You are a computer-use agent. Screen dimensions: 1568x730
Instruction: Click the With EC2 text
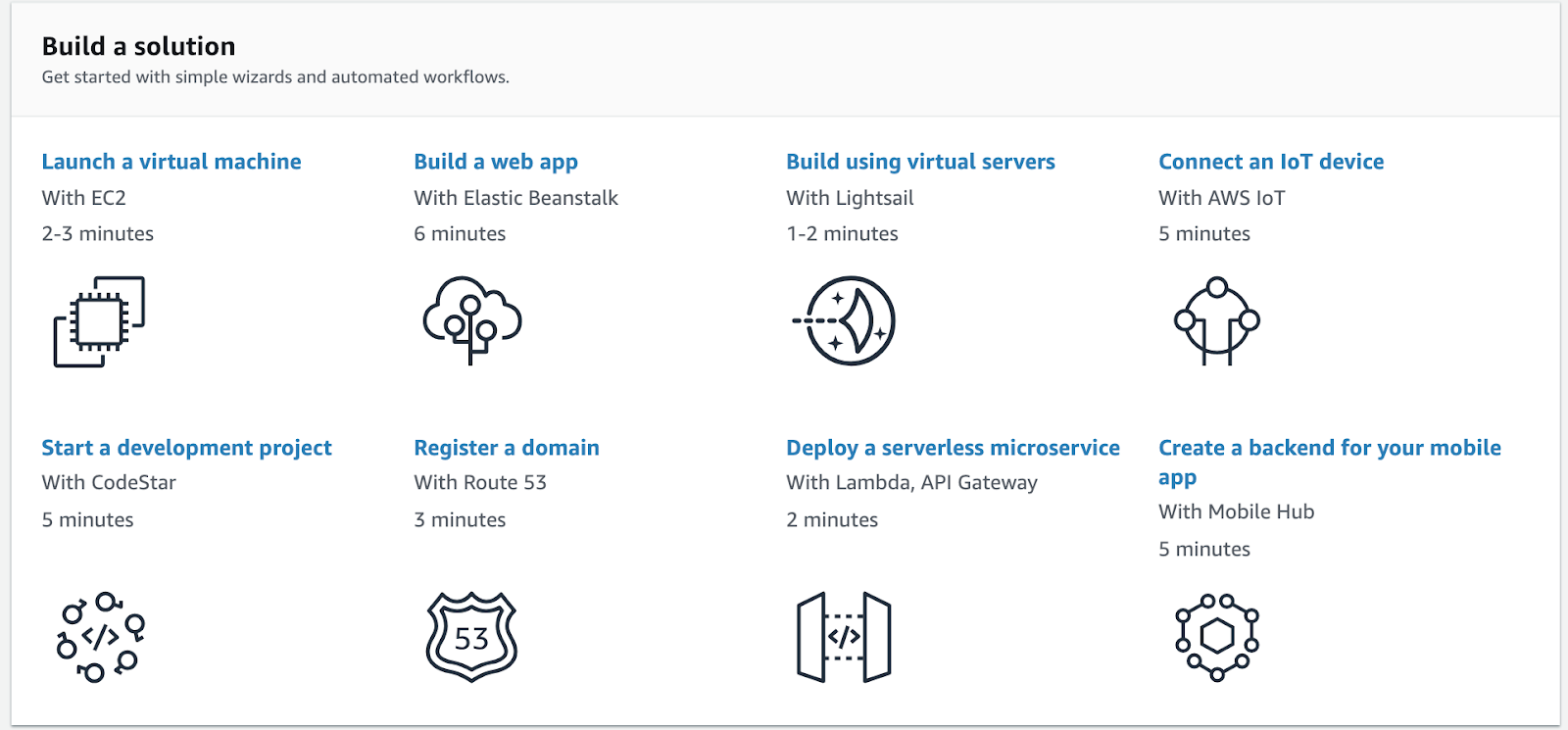tap(83, 198)
